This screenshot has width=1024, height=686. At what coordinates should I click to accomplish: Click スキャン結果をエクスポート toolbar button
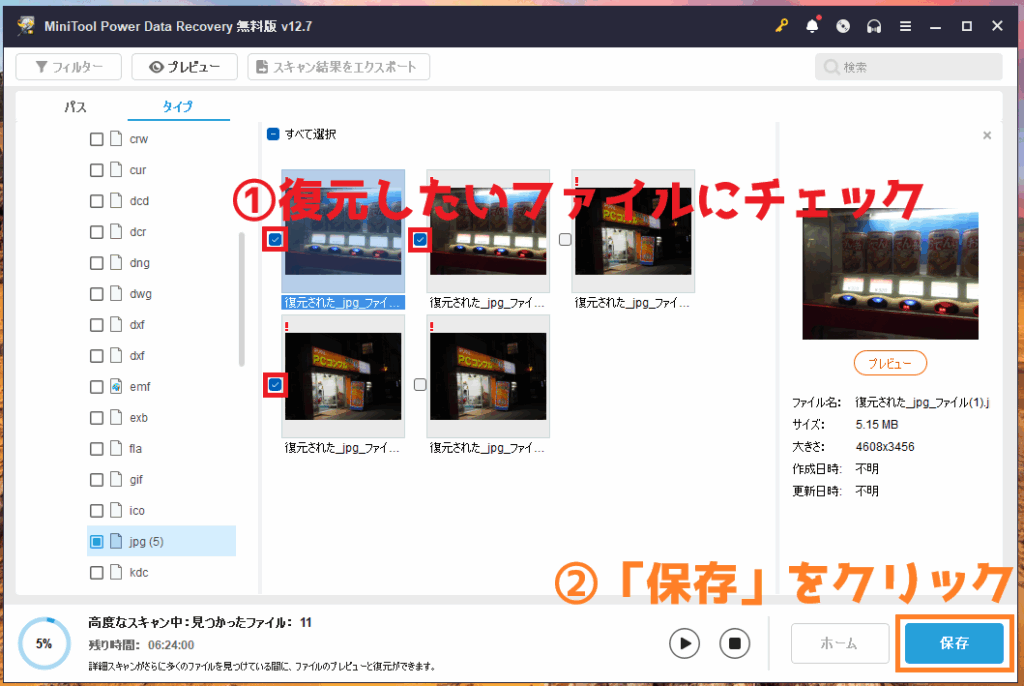pyautogui.click(x=339, y=67)
